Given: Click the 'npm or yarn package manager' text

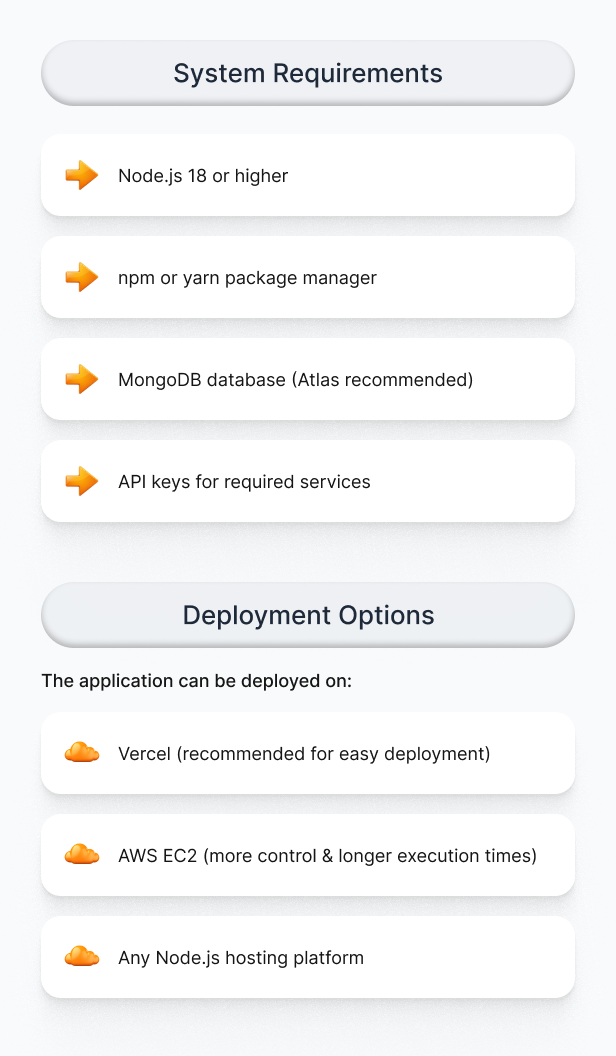Looking at the screenshot, I should point(247,278).
